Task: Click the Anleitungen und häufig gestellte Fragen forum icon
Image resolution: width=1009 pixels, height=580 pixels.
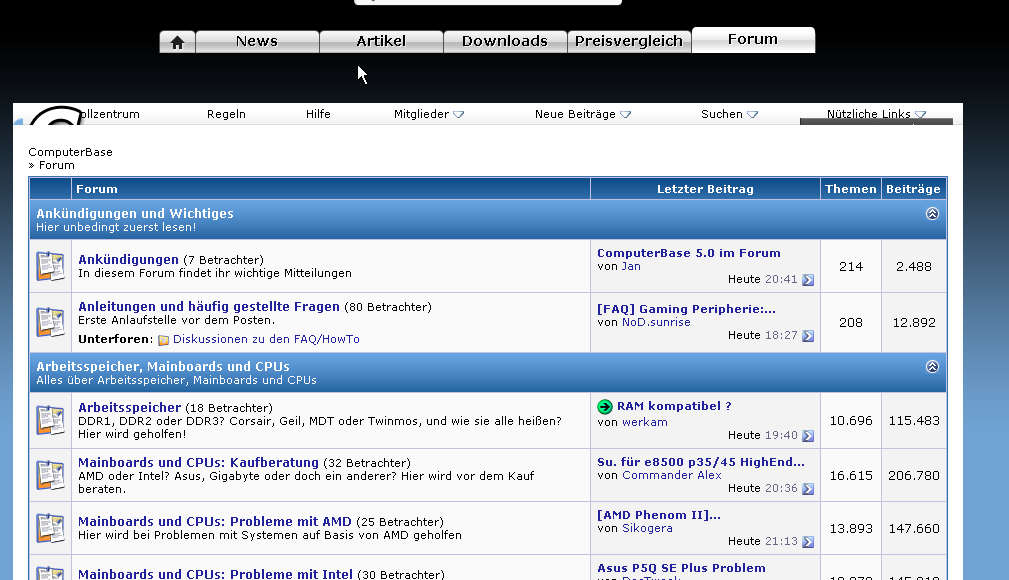Action: (x=50, y=323)
